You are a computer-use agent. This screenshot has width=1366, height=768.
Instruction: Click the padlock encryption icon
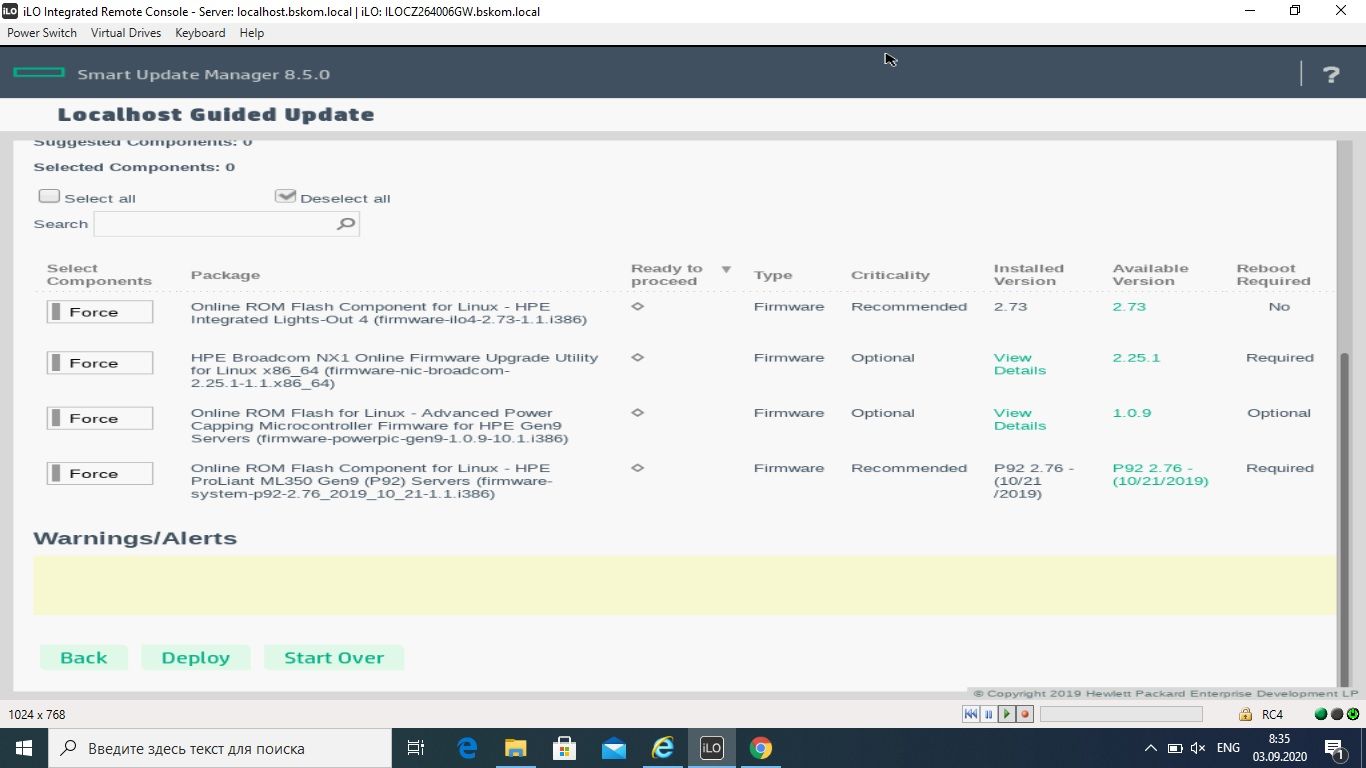coord(1245,714)
